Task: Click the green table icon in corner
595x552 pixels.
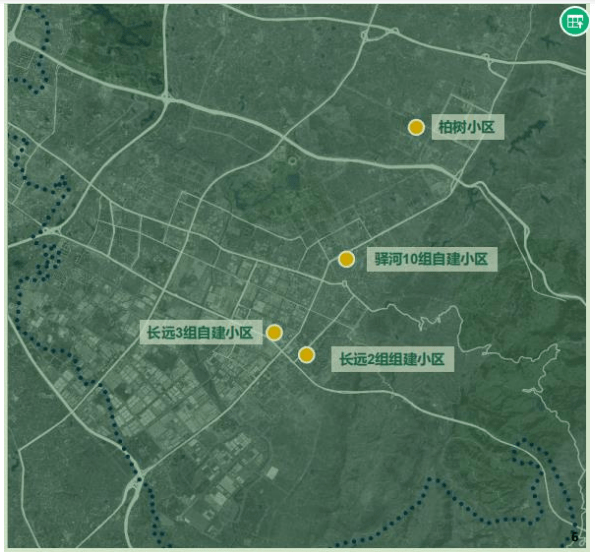Action: [x=573, y=21]
